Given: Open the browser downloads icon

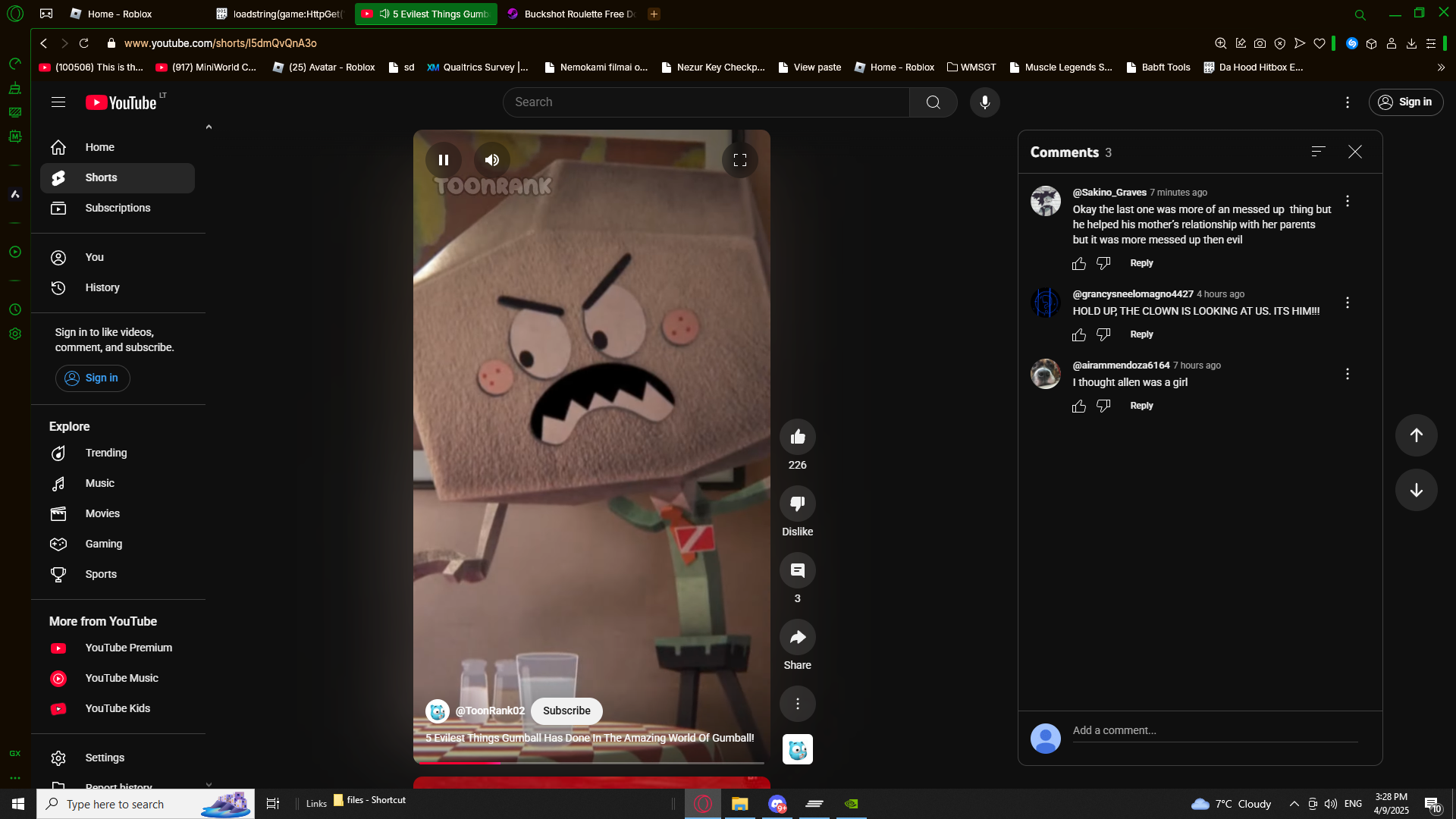Looking at the screenshot, I should [1411, 43].
